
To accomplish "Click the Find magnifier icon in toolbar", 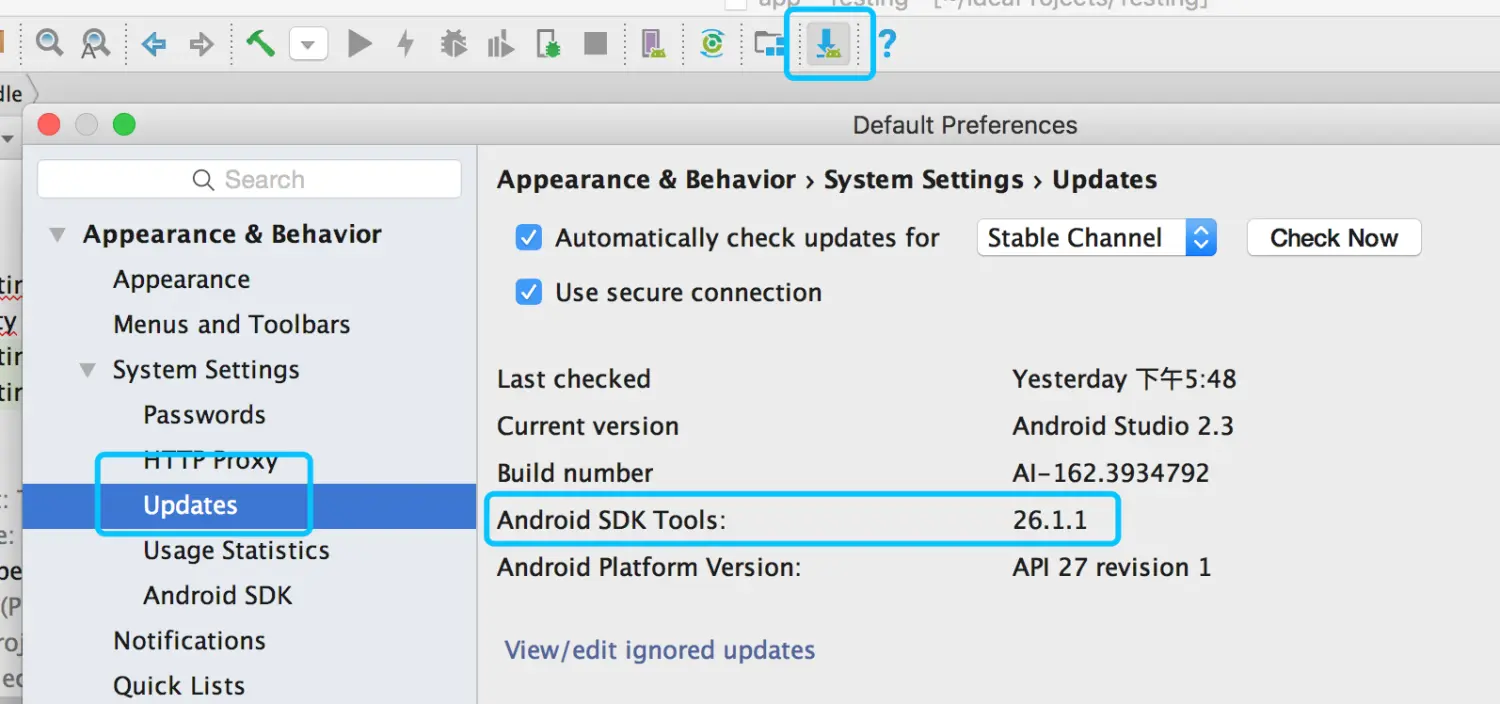I will [49, 42].
